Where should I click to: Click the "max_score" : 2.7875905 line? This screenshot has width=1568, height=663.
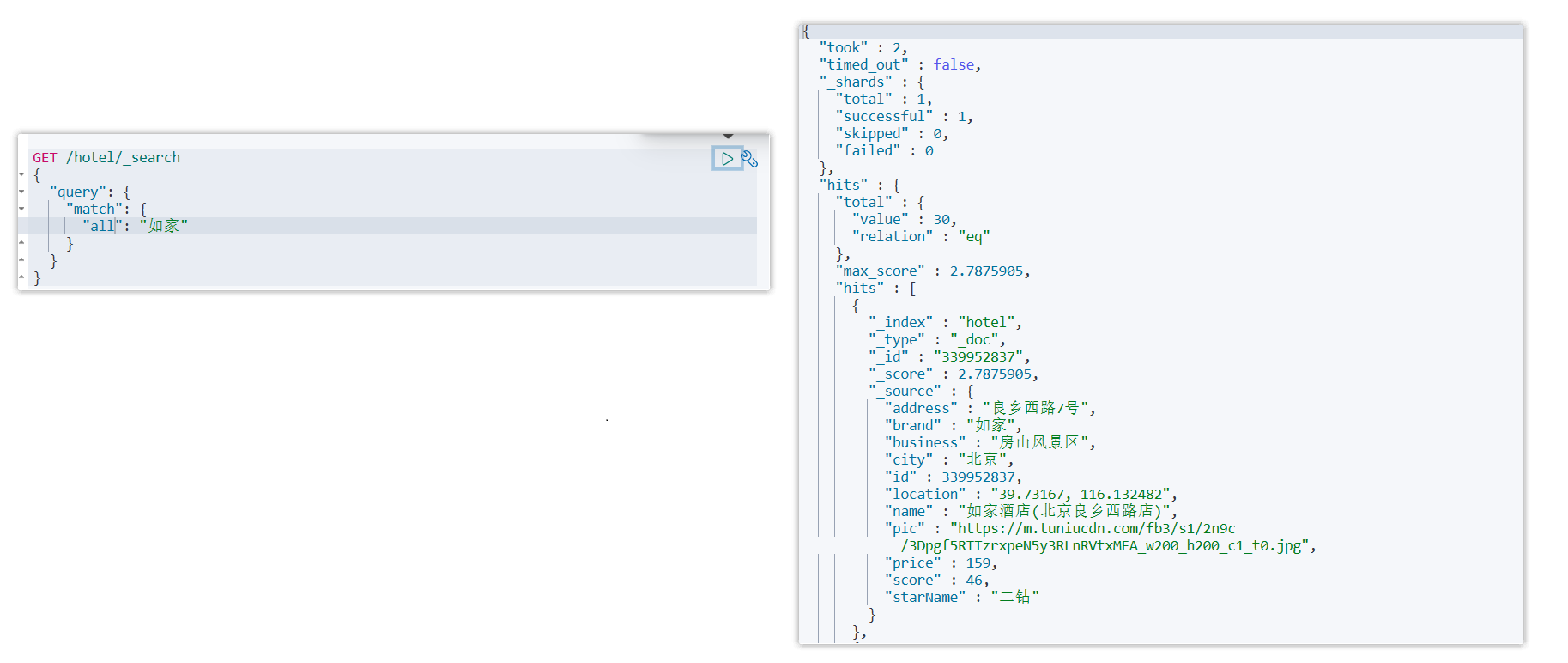coord(933,271)
